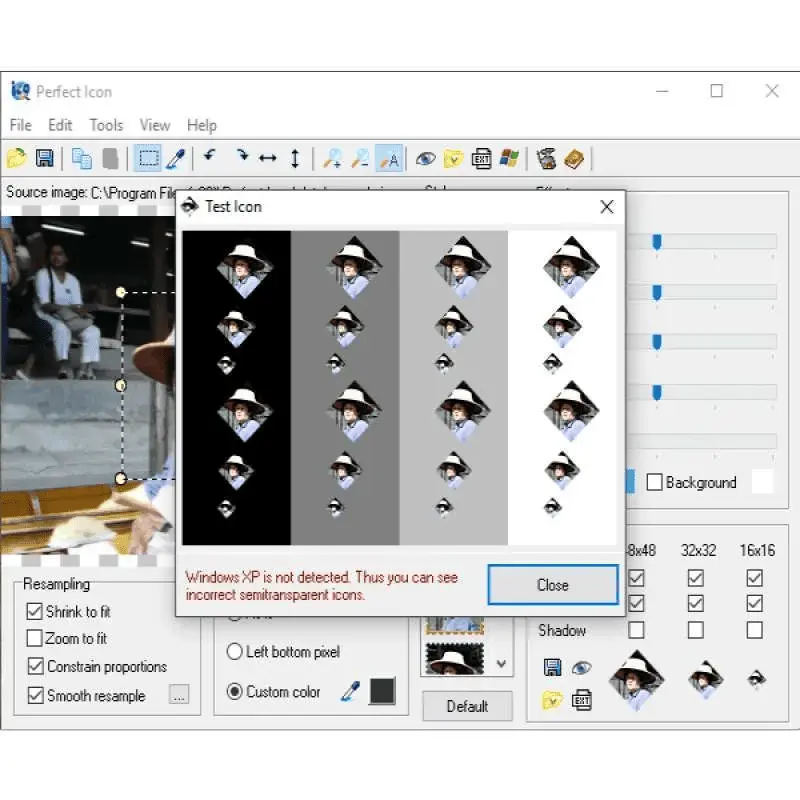Click the floppy disk Save icon in the main toolbar
The image size is (800, 800).
[45, 158]
